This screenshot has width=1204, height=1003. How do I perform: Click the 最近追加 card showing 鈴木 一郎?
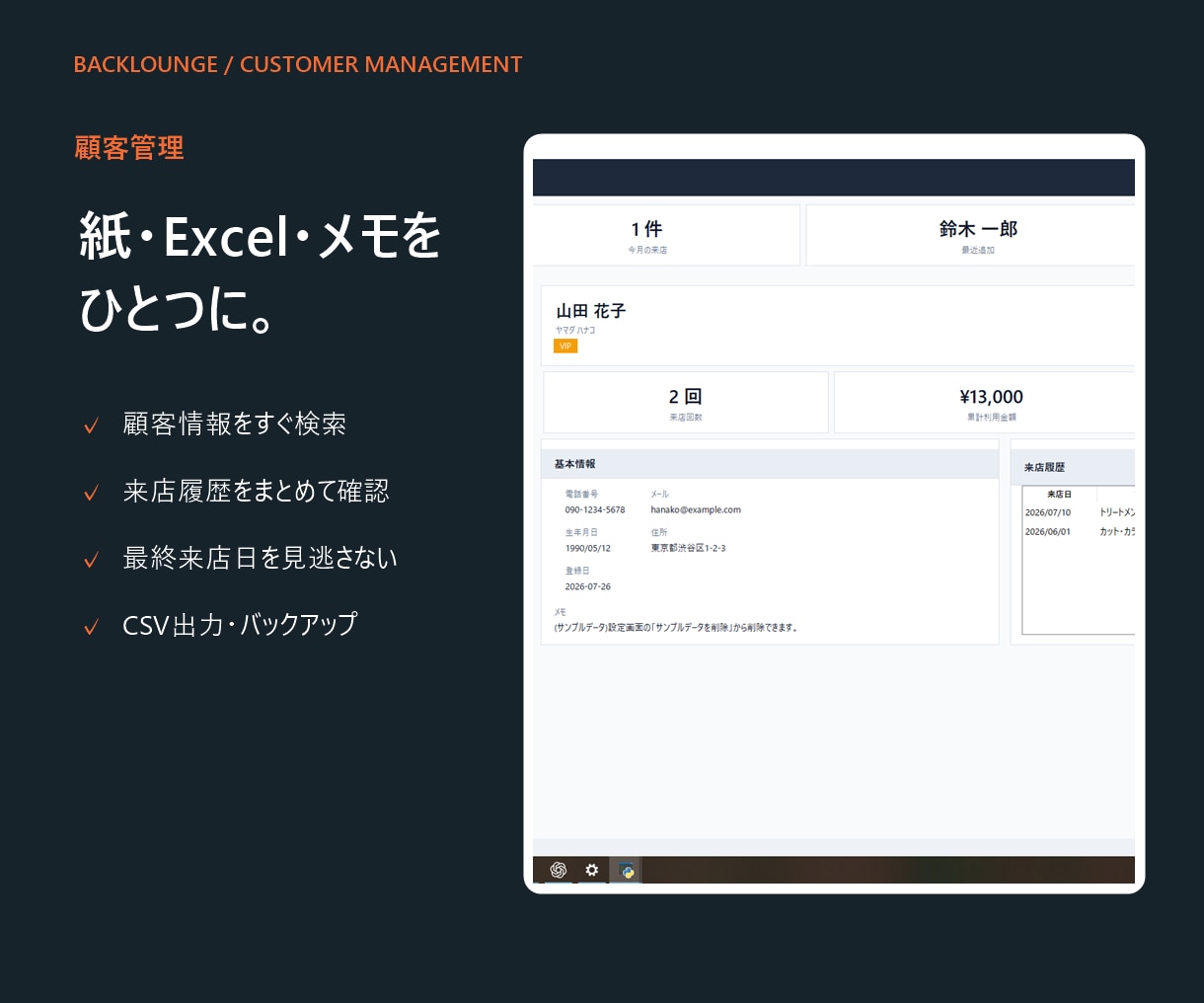point(970,235)
